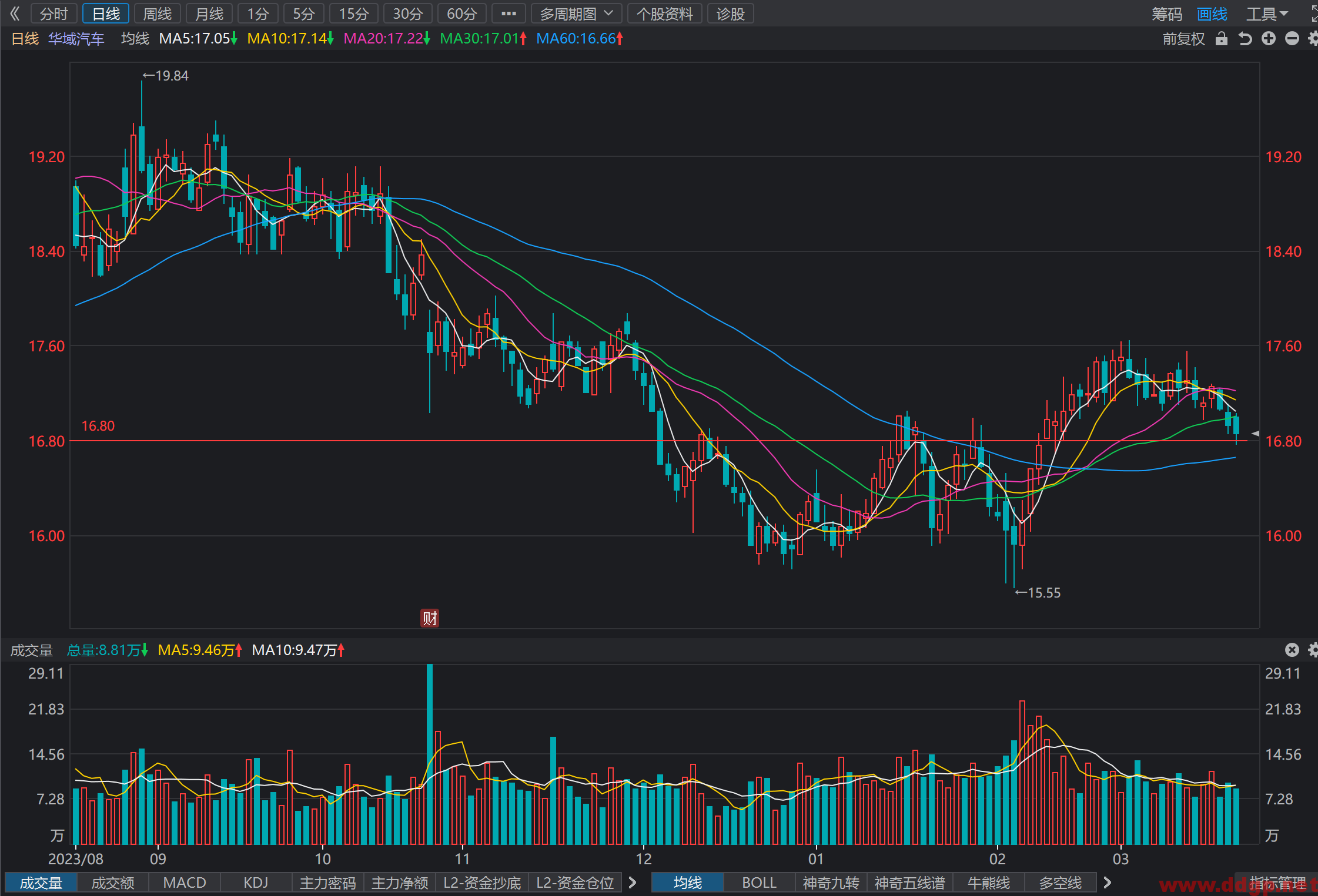Image resolution: width=1318 pixels, height=896 pixels.
Task: Expand the 工具 tools menu
Action: (1267, 14)
